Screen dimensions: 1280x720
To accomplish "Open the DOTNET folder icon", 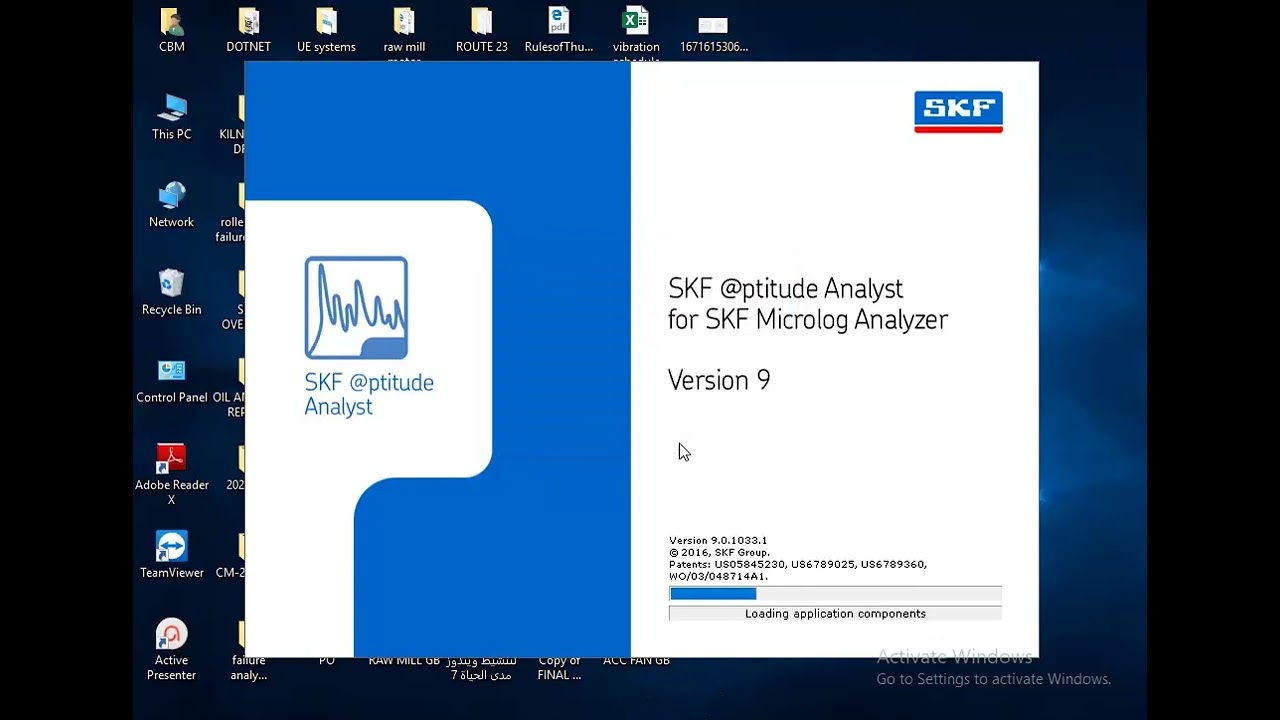I will click(248, 30).
